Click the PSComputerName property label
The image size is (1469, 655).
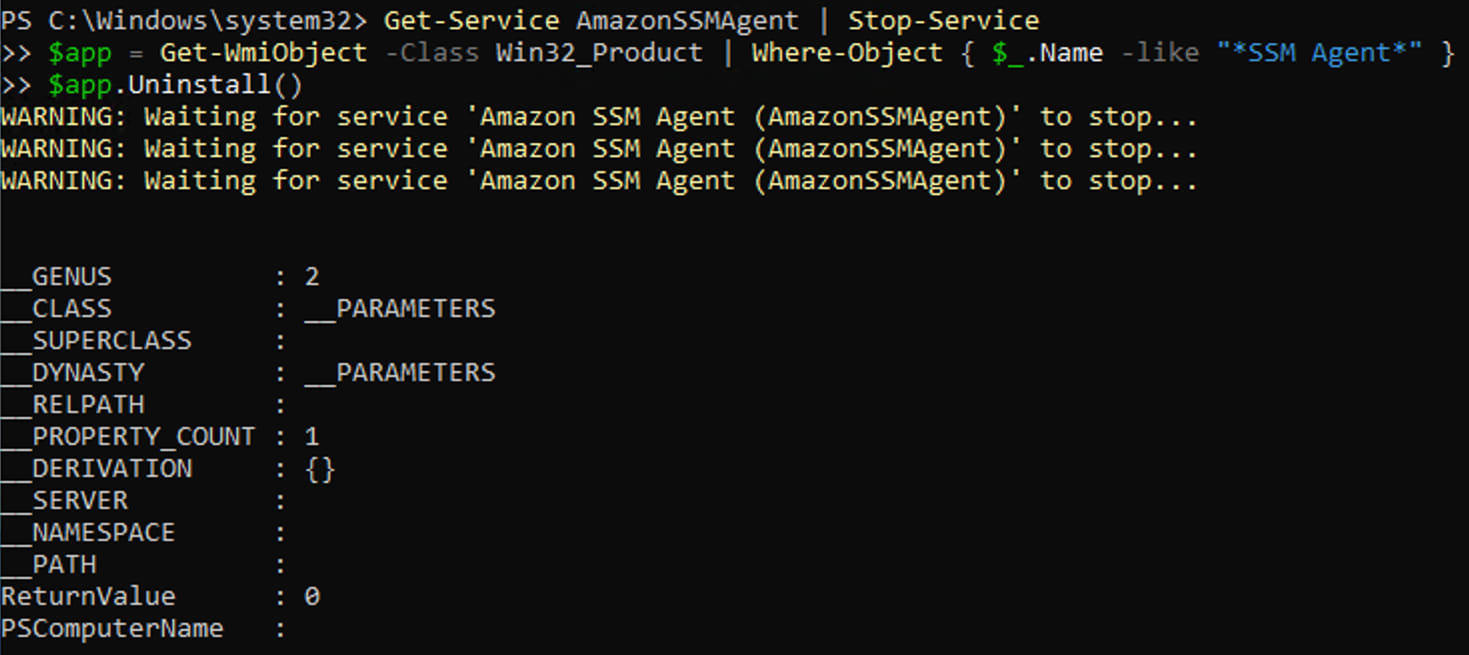pos(112,628)
